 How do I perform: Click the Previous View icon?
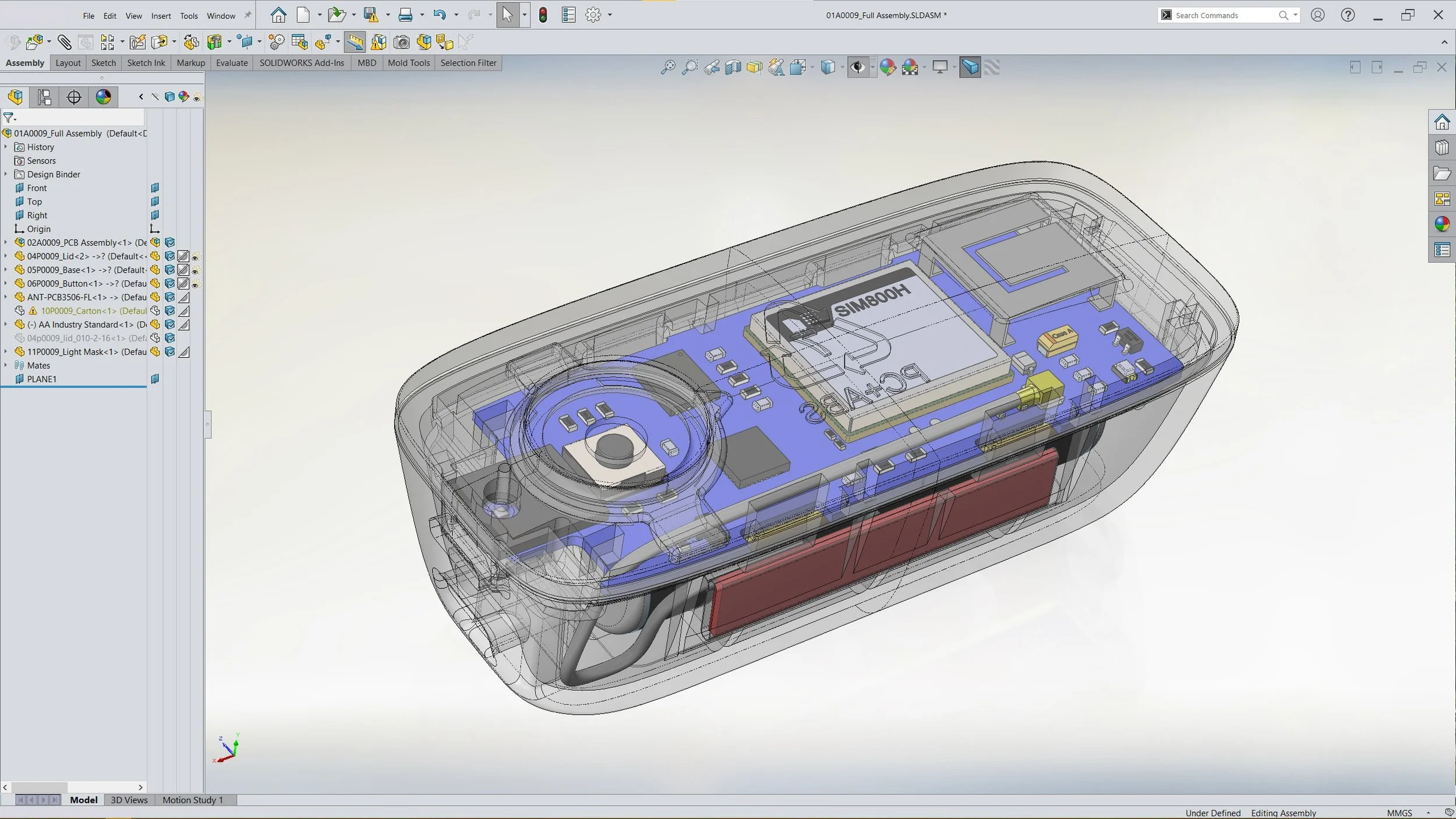(x=711, y=68)
